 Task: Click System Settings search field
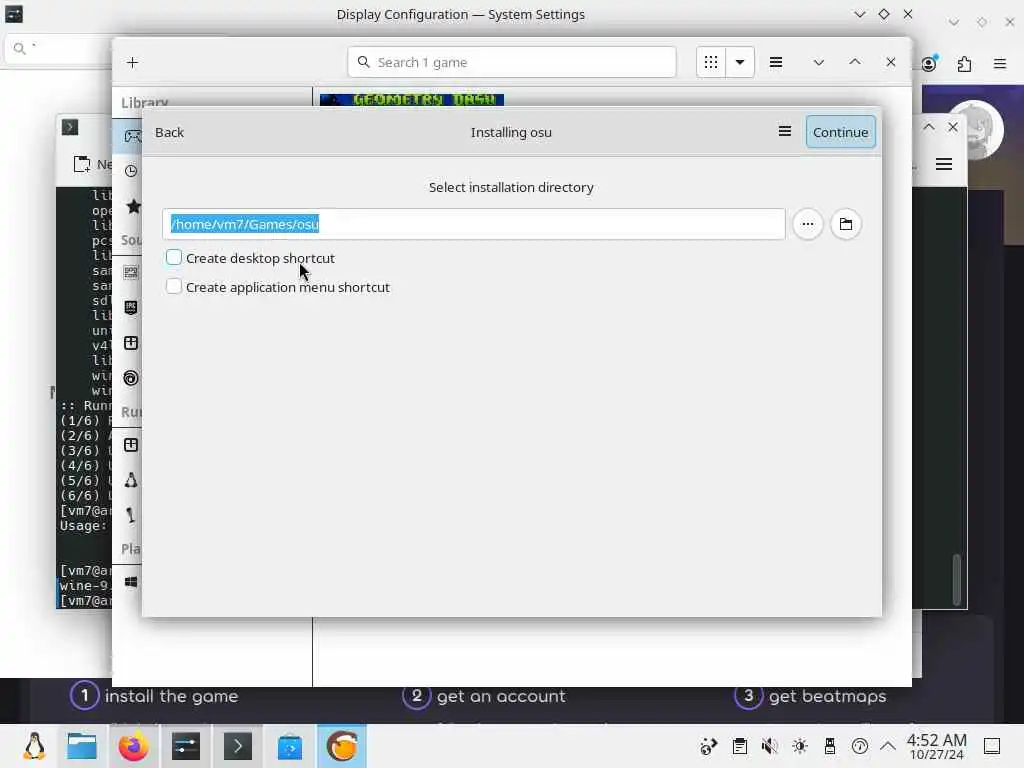[x=60, y=48]
